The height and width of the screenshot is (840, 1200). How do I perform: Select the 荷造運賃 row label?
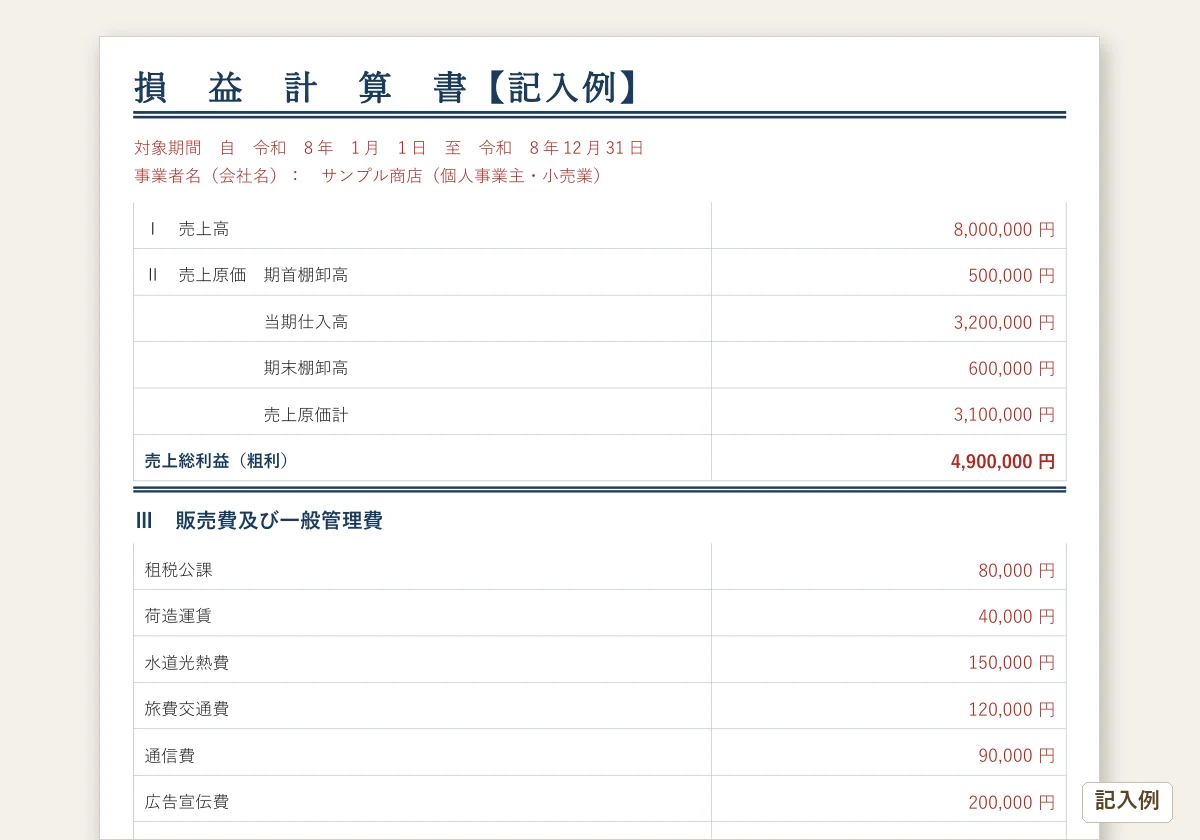coord(178,616)
